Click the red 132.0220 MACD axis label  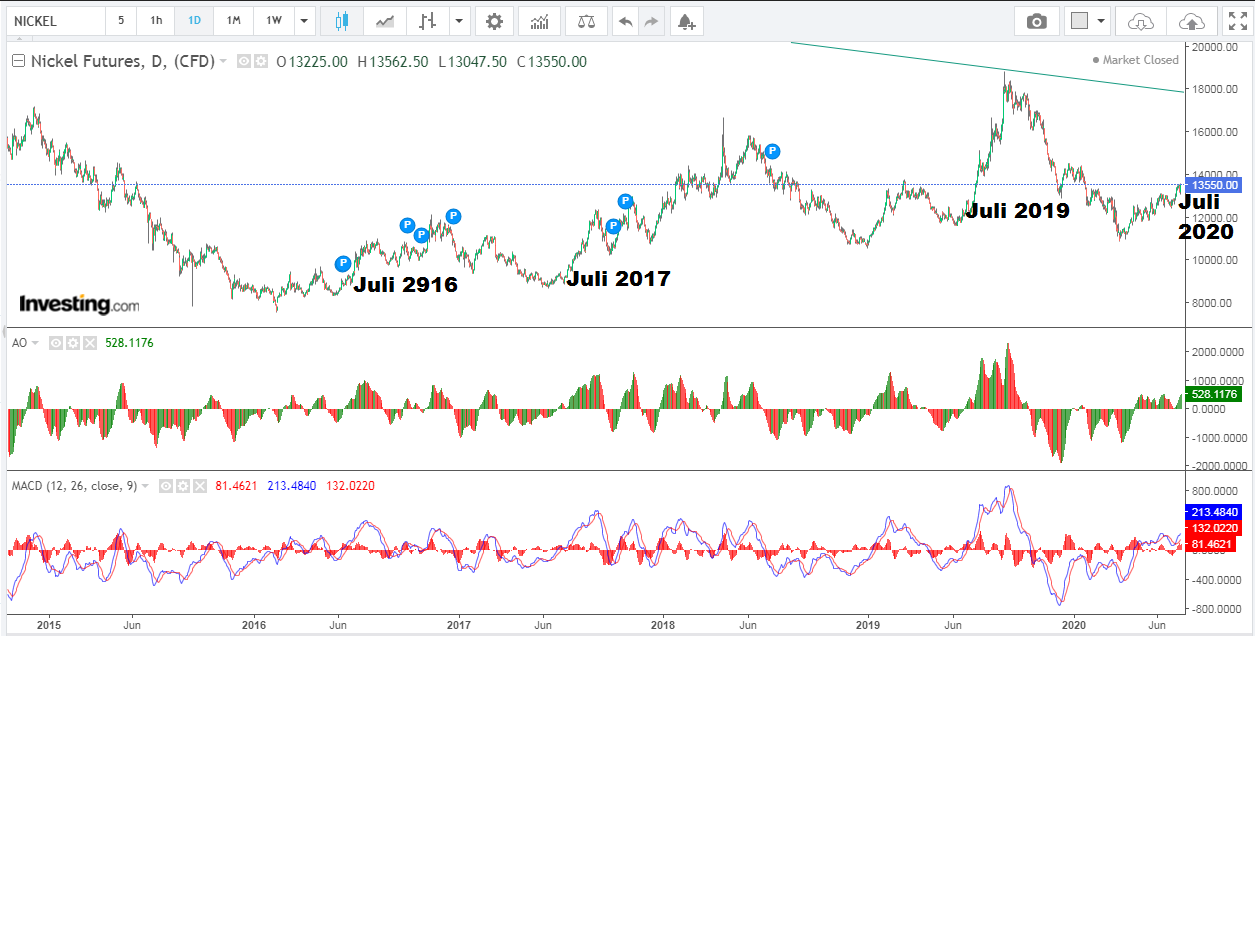point(1212,528)
